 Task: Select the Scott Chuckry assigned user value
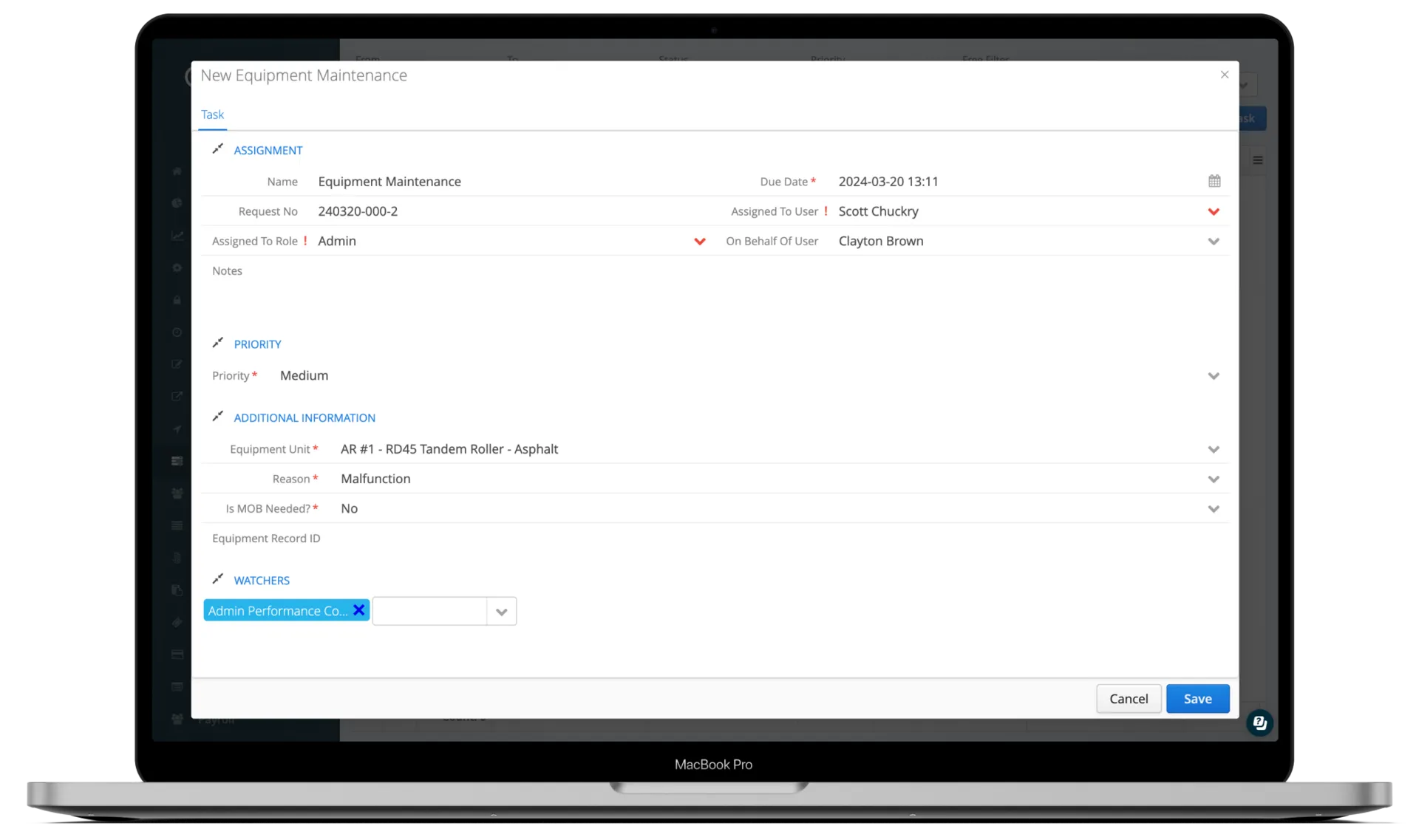[878, 211]
